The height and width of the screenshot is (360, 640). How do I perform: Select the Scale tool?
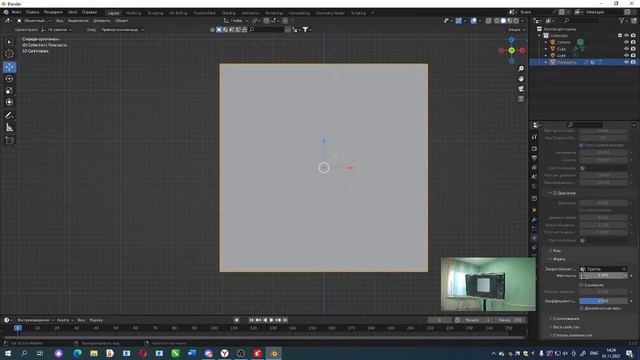coord(9,90)
